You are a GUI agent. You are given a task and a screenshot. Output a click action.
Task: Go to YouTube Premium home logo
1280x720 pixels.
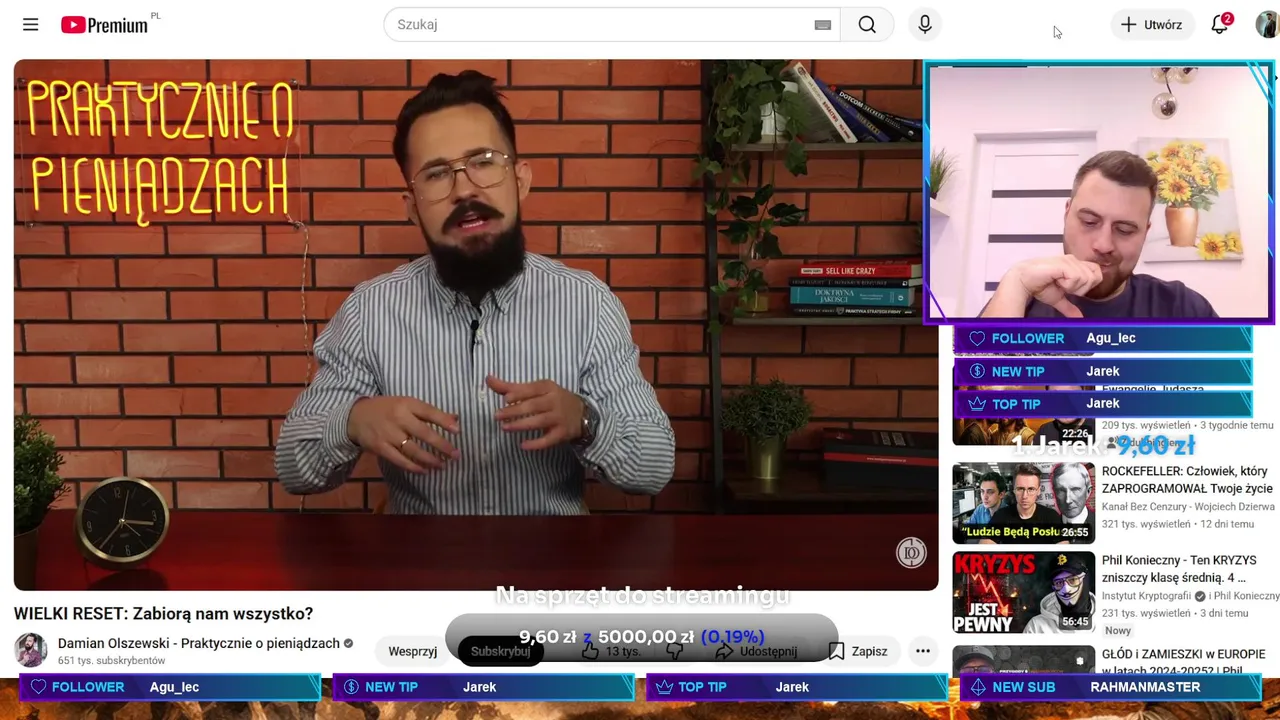(x=104, y=25)
